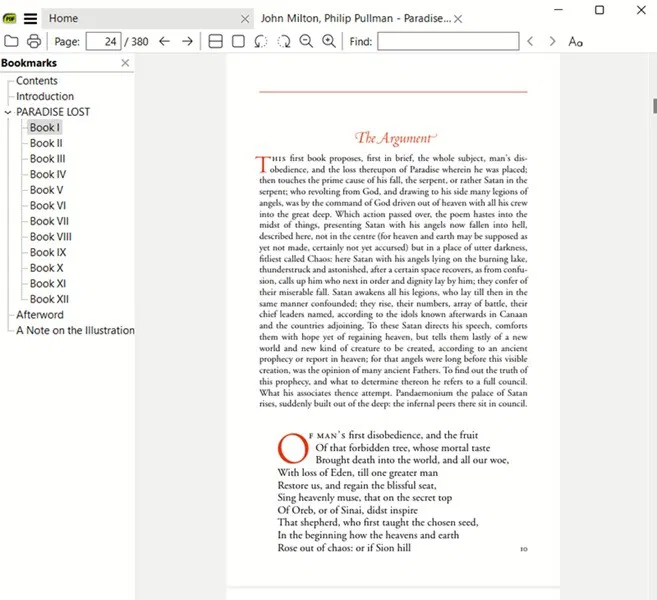The height and width of the screenshot is (600, 657).
Task: Toggle match case in find
Action: [575, 41]
